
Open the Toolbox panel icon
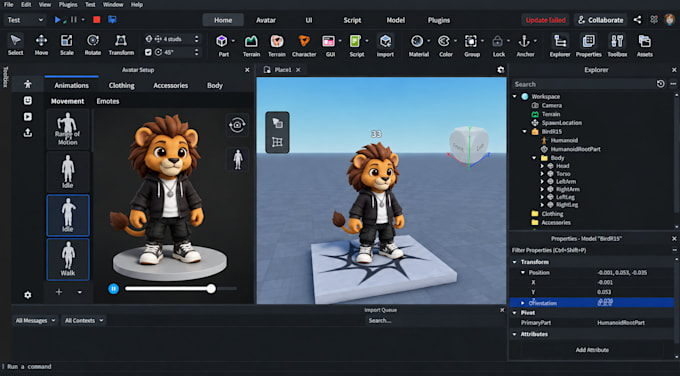617,45
